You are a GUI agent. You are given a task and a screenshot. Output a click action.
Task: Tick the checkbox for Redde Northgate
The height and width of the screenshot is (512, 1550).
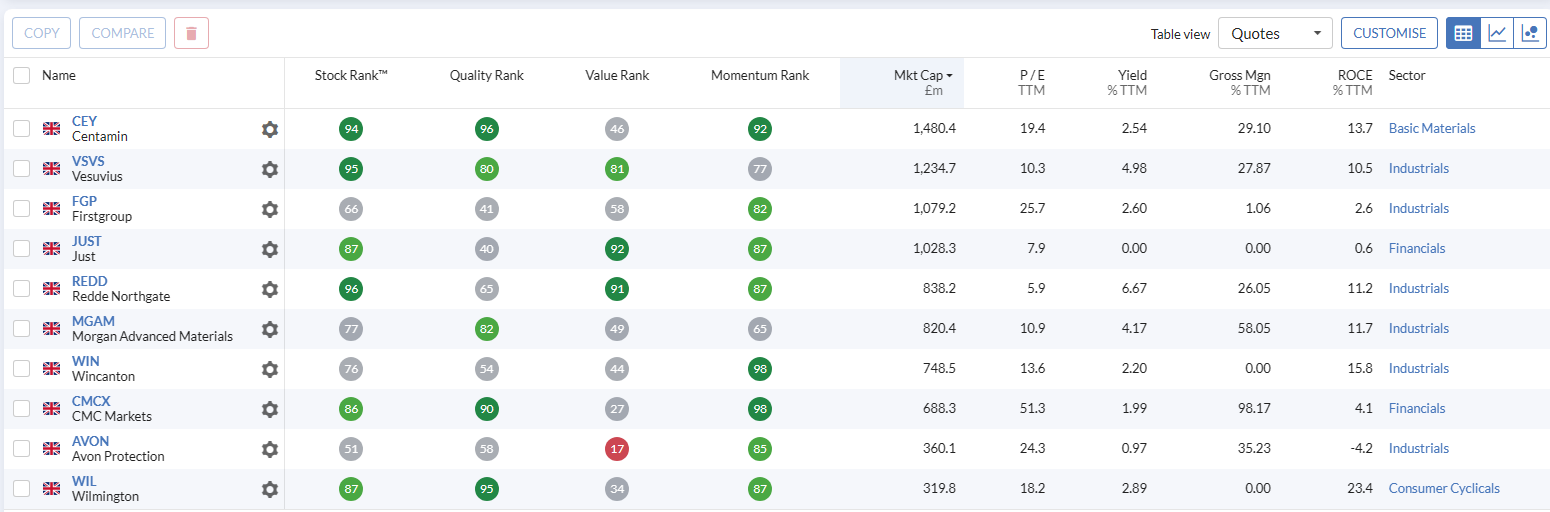[21, 288]
